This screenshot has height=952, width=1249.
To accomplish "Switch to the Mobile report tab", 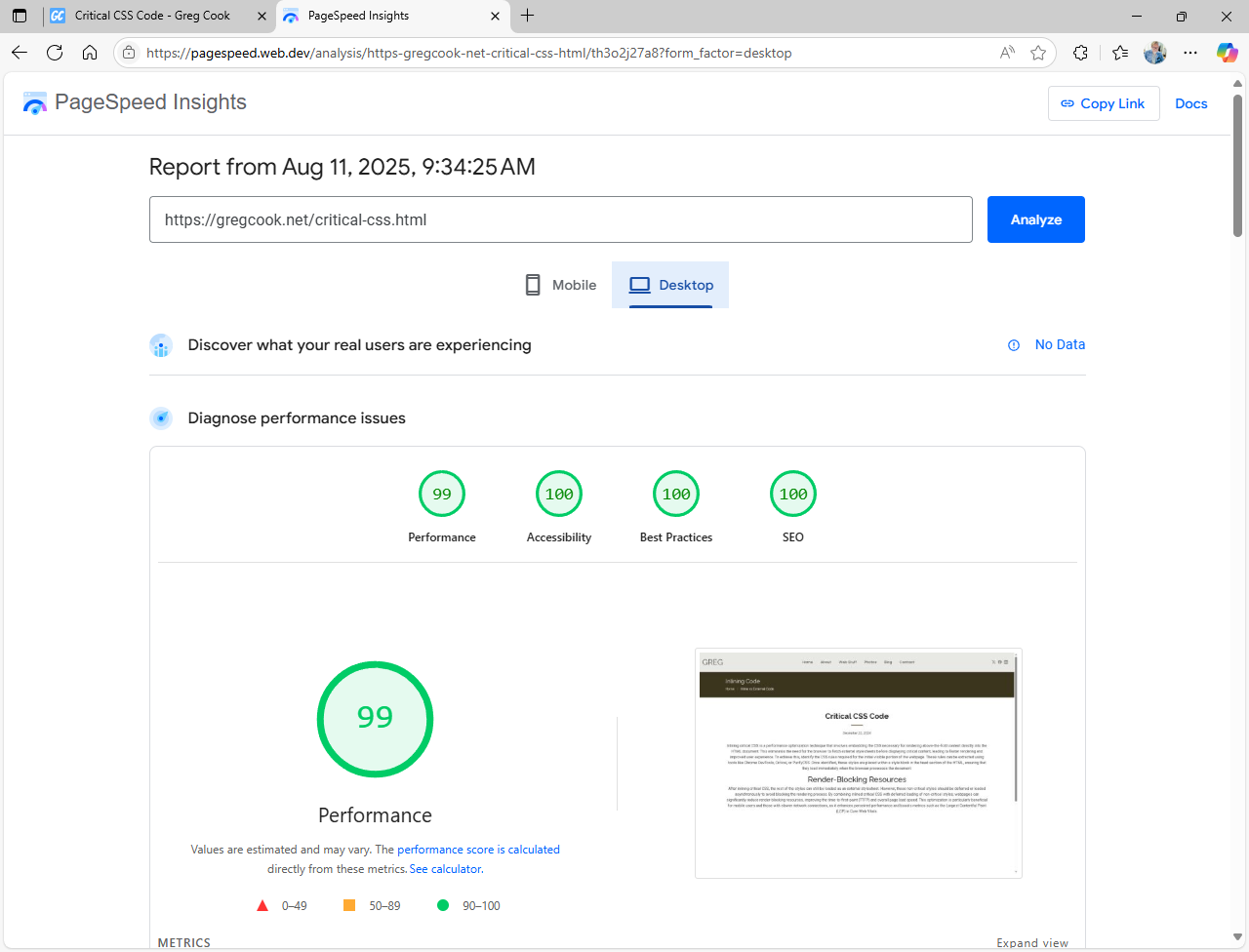I will click(x=560, y=285).
